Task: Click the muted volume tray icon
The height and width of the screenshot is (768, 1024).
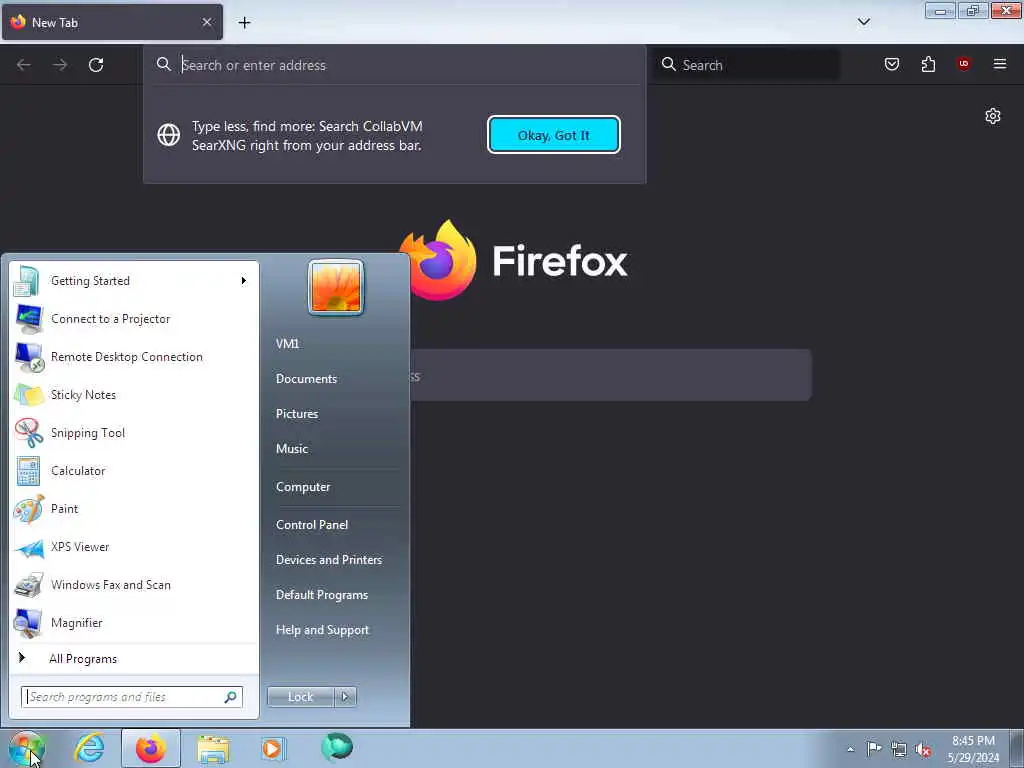Action: (923, 750)
